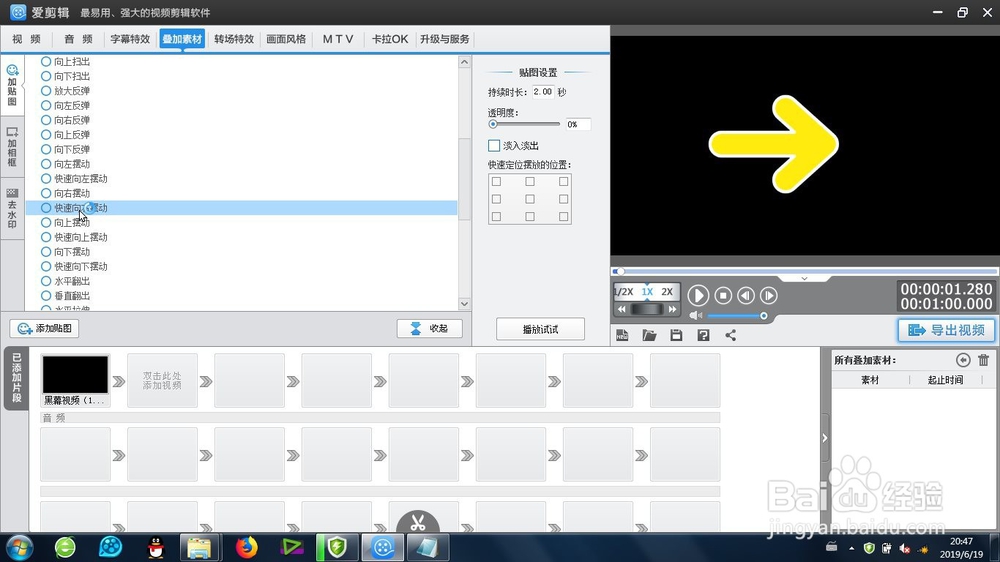1000x562 pixels.
Task: Stop the preview playback
Action: coord(723,295)
